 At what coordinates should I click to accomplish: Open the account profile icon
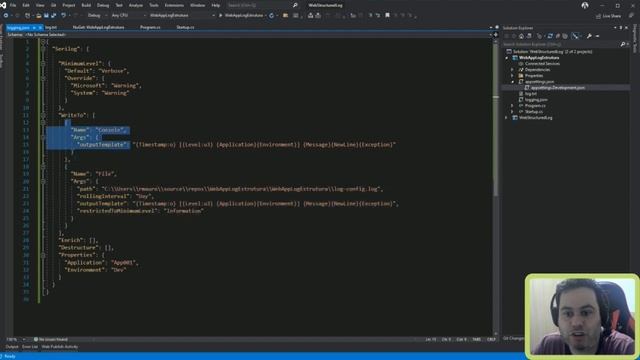click(585, 5)
